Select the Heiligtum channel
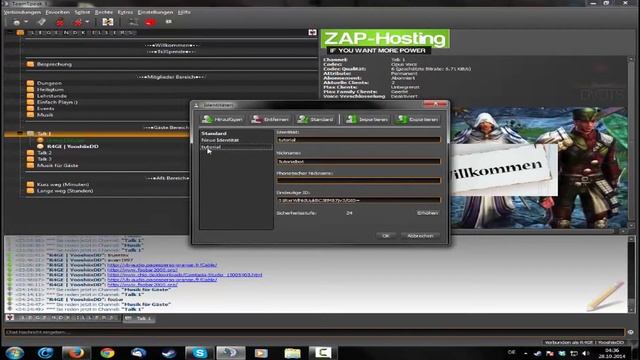 coord(50,89)
